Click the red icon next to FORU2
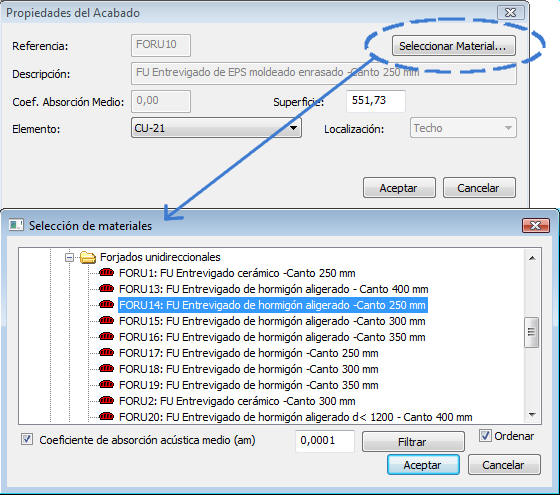The width and height of the screenshot is (560, 495). 106,400
